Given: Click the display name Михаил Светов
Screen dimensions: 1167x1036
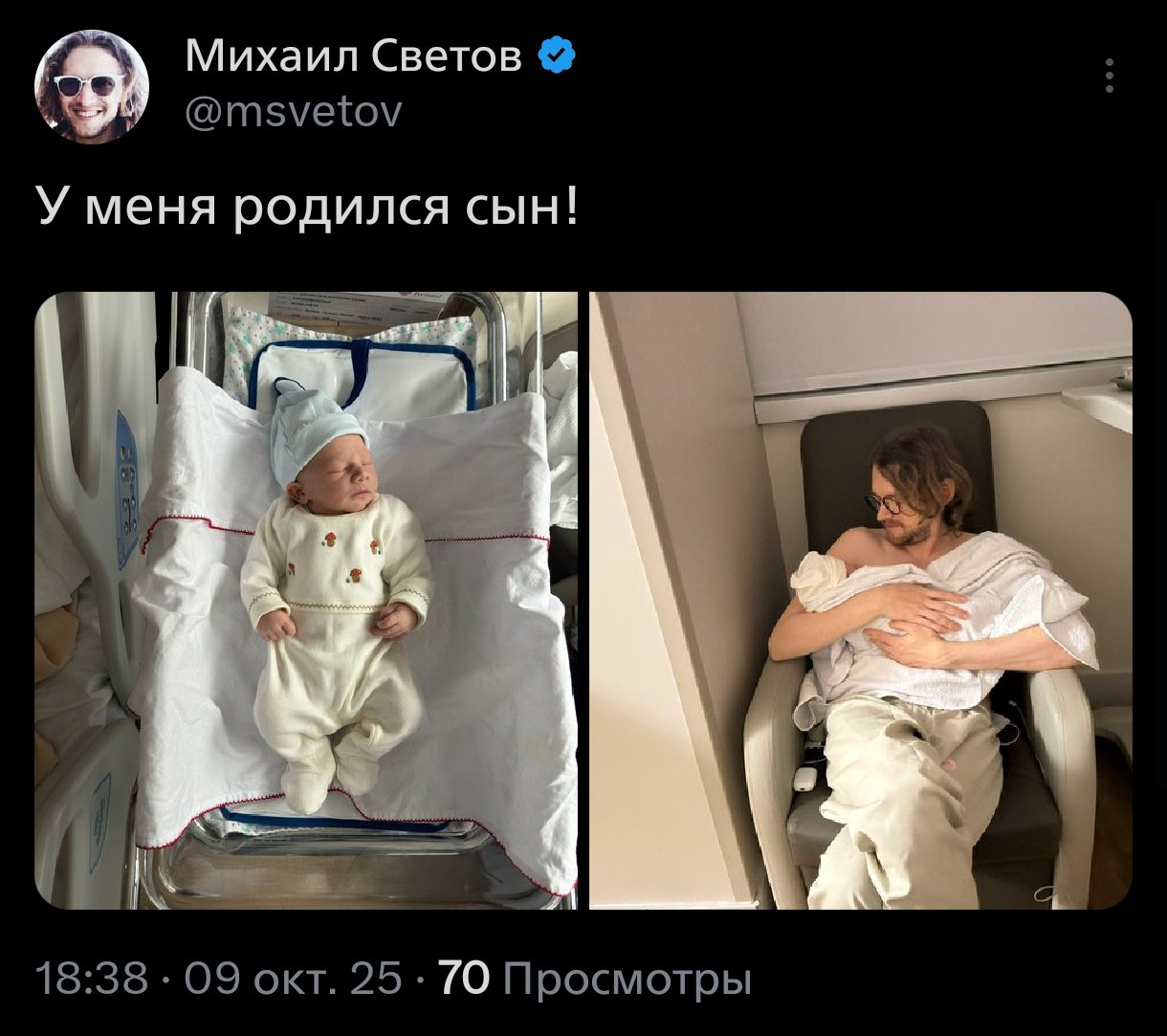Looking at the screenshot, I should [x=354, y=58].
